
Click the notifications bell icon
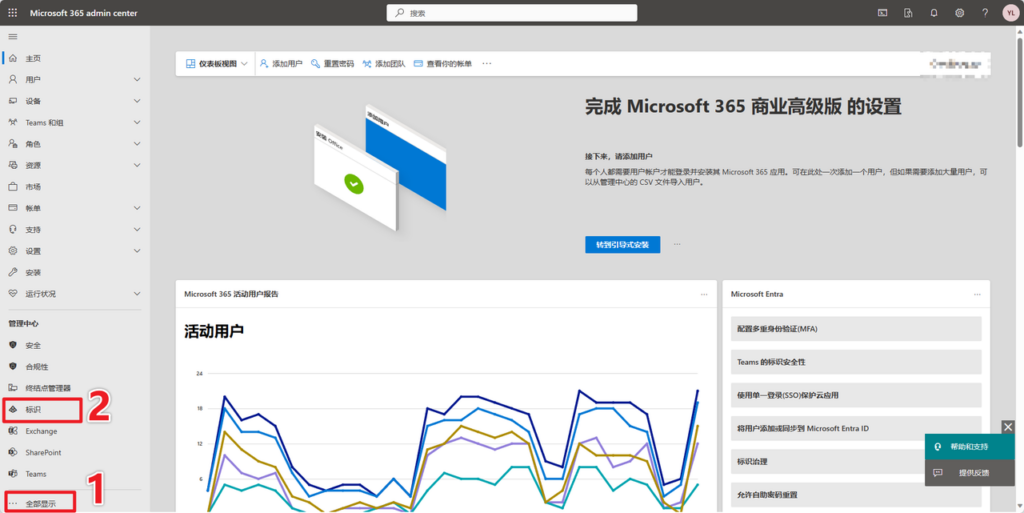tap(934, 12)
